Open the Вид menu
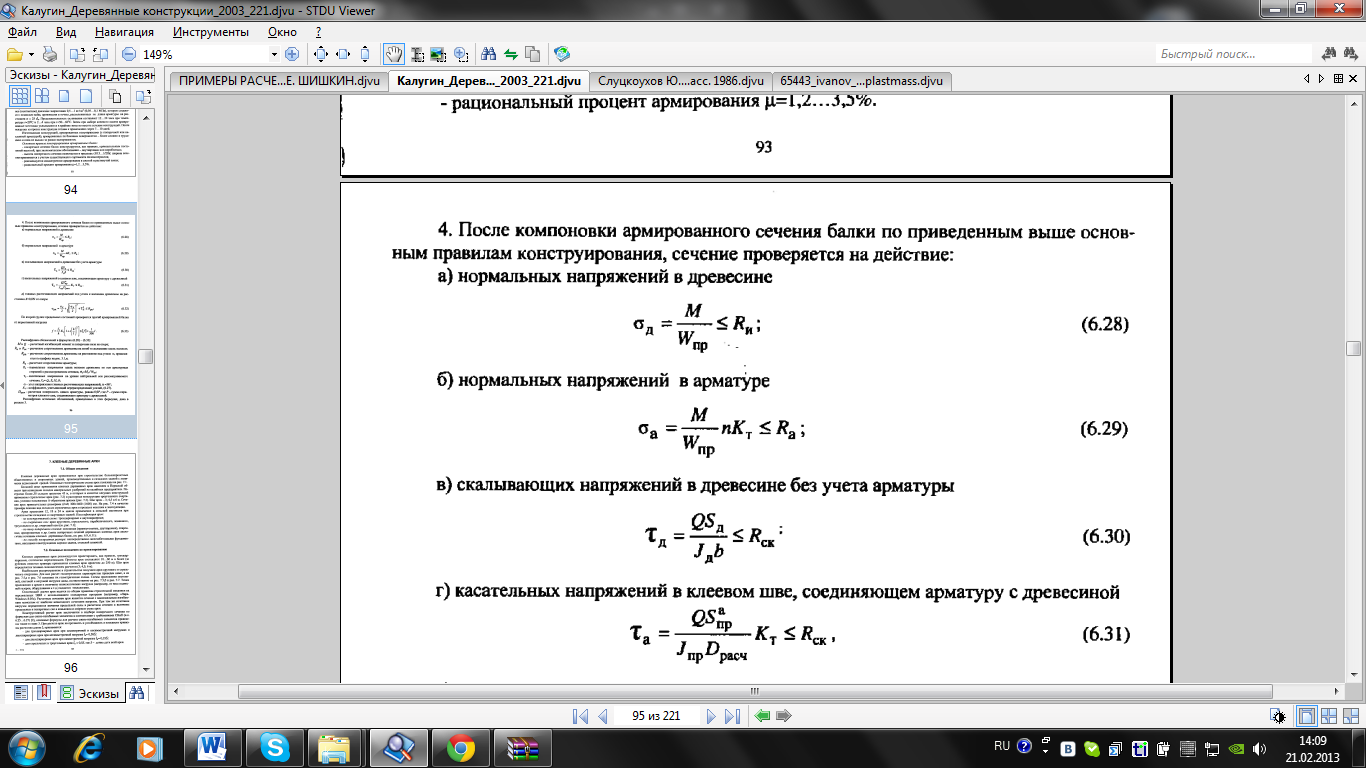Viewport: 1366px width, 768px height. point(66,31)
